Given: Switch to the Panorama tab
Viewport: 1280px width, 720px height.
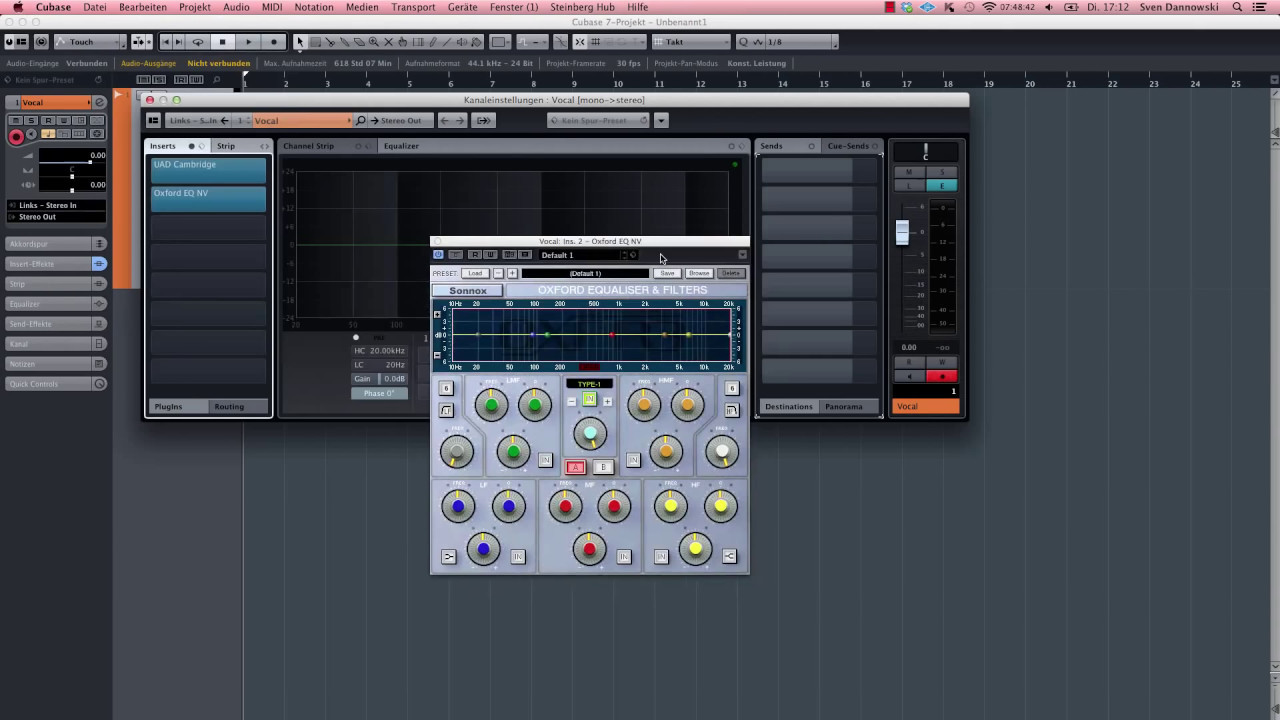Looking at the screenshot, I should tap(843, 407).
